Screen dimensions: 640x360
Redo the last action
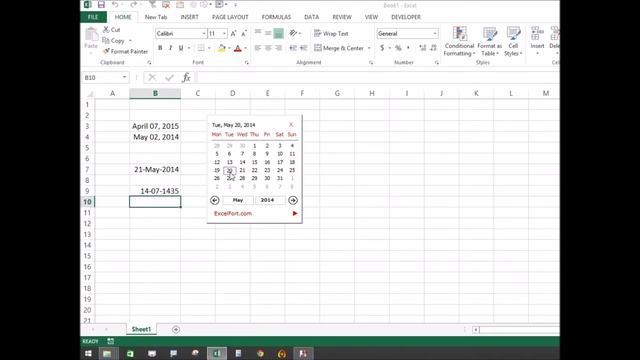click(x=133, y=5)
